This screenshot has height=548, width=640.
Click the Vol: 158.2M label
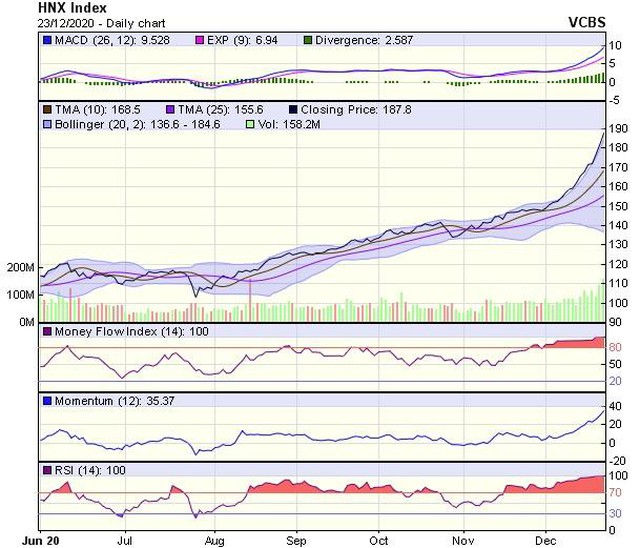click(289, 124)
